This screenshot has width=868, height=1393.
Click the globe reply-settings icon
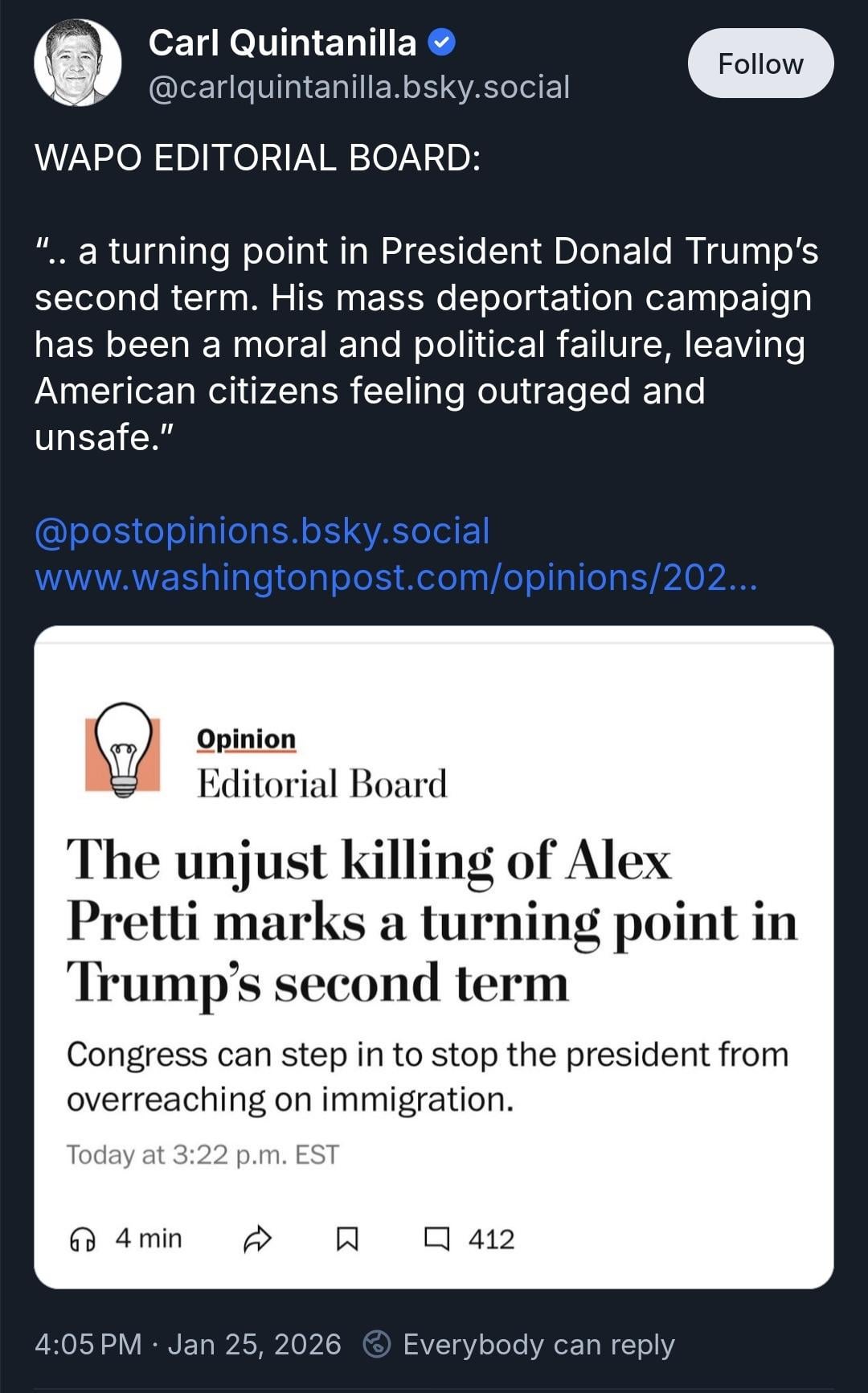click(377, 1344)
